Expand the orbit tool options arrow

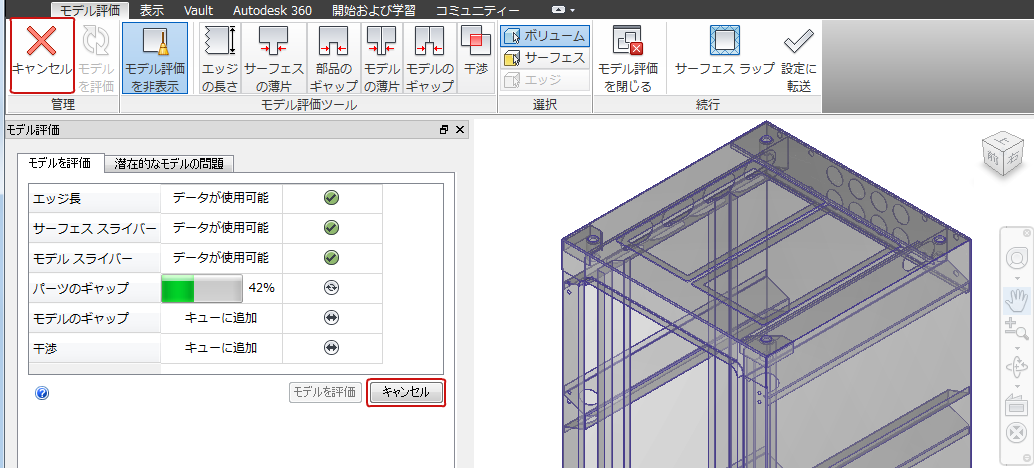coord(1017,386)
